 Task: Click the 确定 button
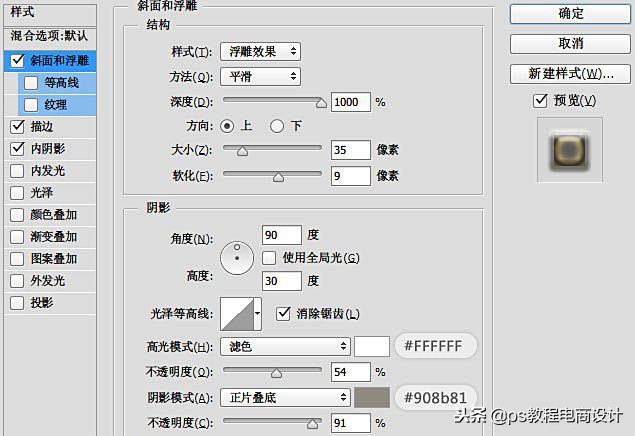[x=570, y=14]
